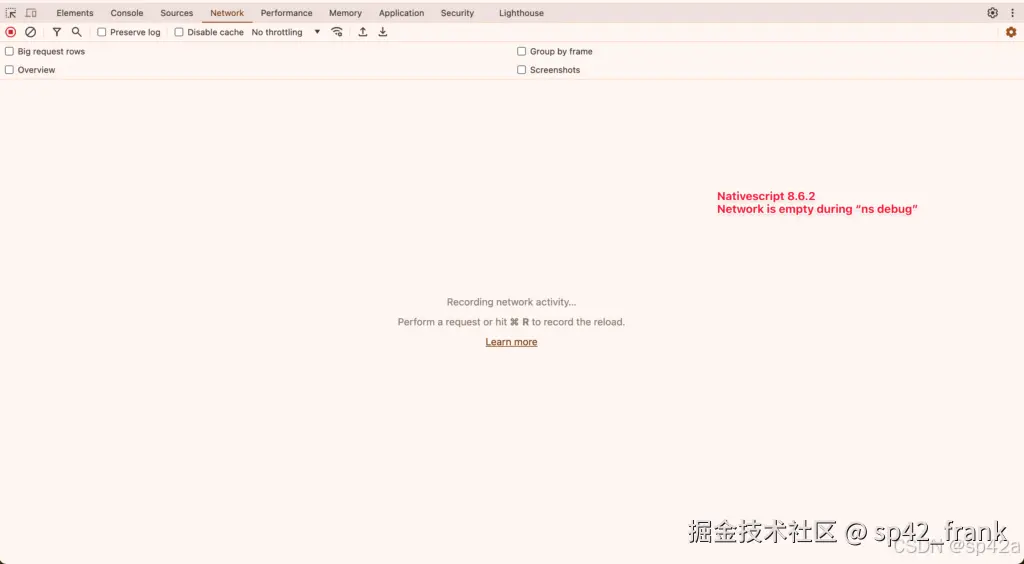Open the No throttling dropdown
This screenshot has width=1024, height=564.
(286, 32)
